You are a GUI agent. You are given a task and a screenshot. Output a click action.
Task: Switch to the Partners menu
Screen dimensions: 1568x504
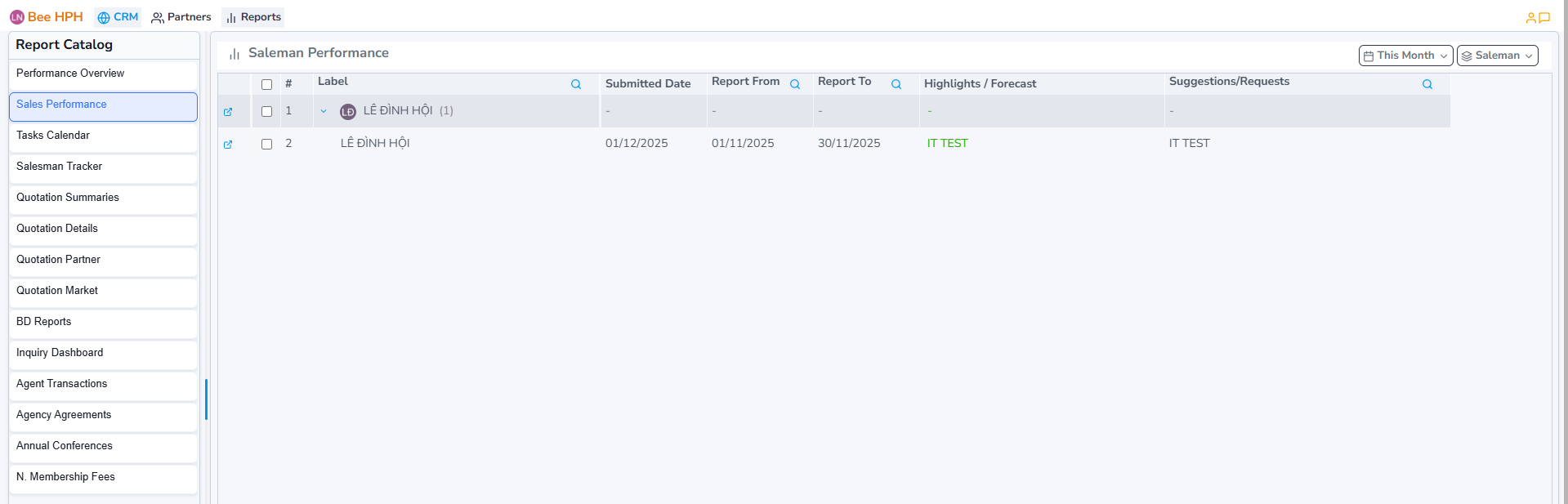[x=181, y=17]
